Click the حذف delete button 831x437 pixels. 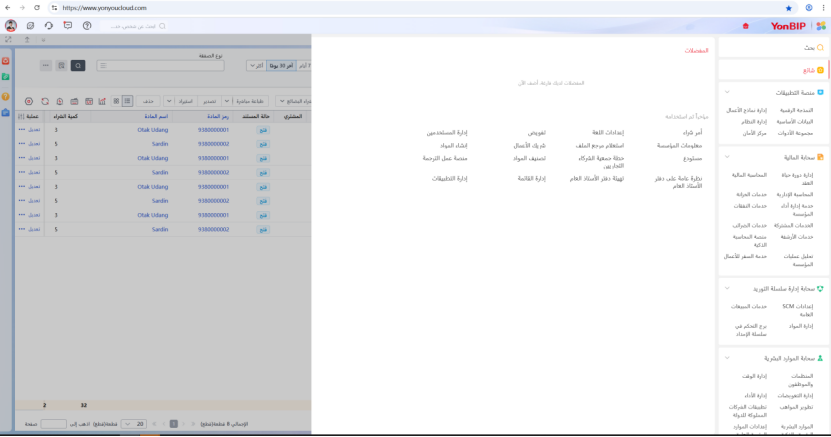148,101
